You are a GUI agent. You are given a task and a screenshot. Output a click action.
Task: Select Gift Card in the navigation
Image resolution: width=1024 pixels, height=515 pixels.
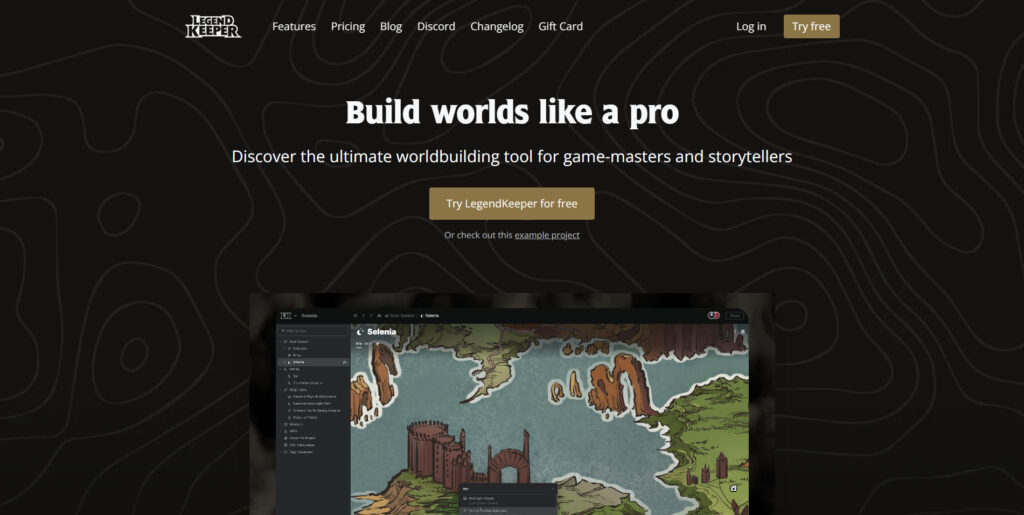[560, 27]
